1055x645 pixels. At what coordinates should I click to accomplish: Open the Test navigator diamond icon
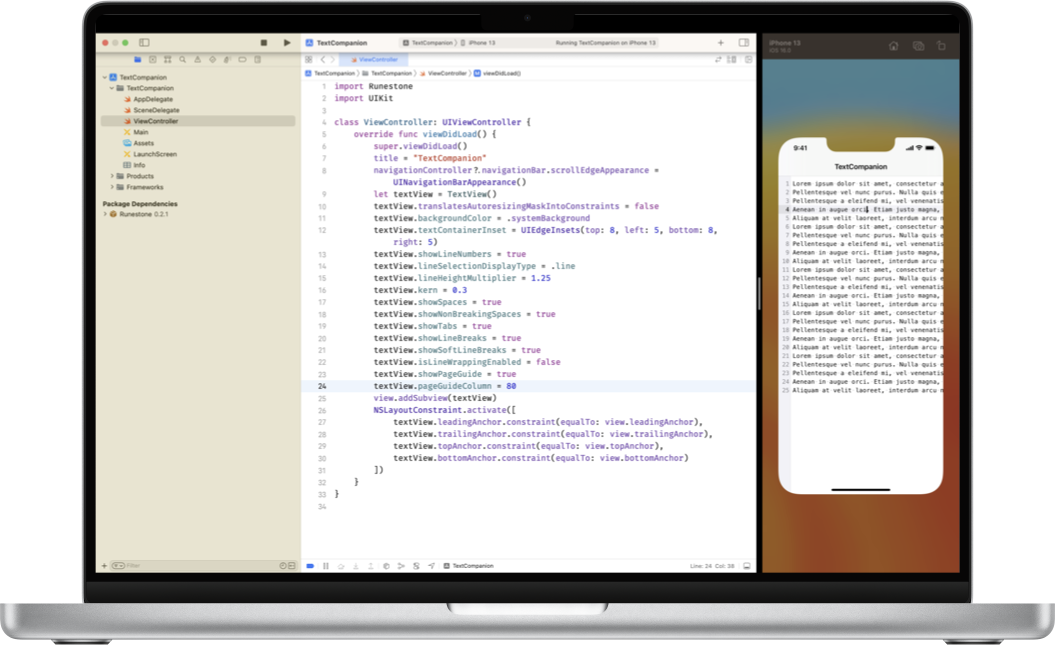[213, 59]
